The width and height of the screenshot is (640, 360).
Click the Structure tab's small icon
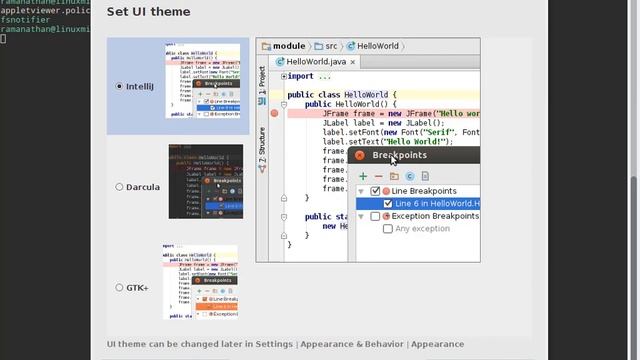[262, 169]
